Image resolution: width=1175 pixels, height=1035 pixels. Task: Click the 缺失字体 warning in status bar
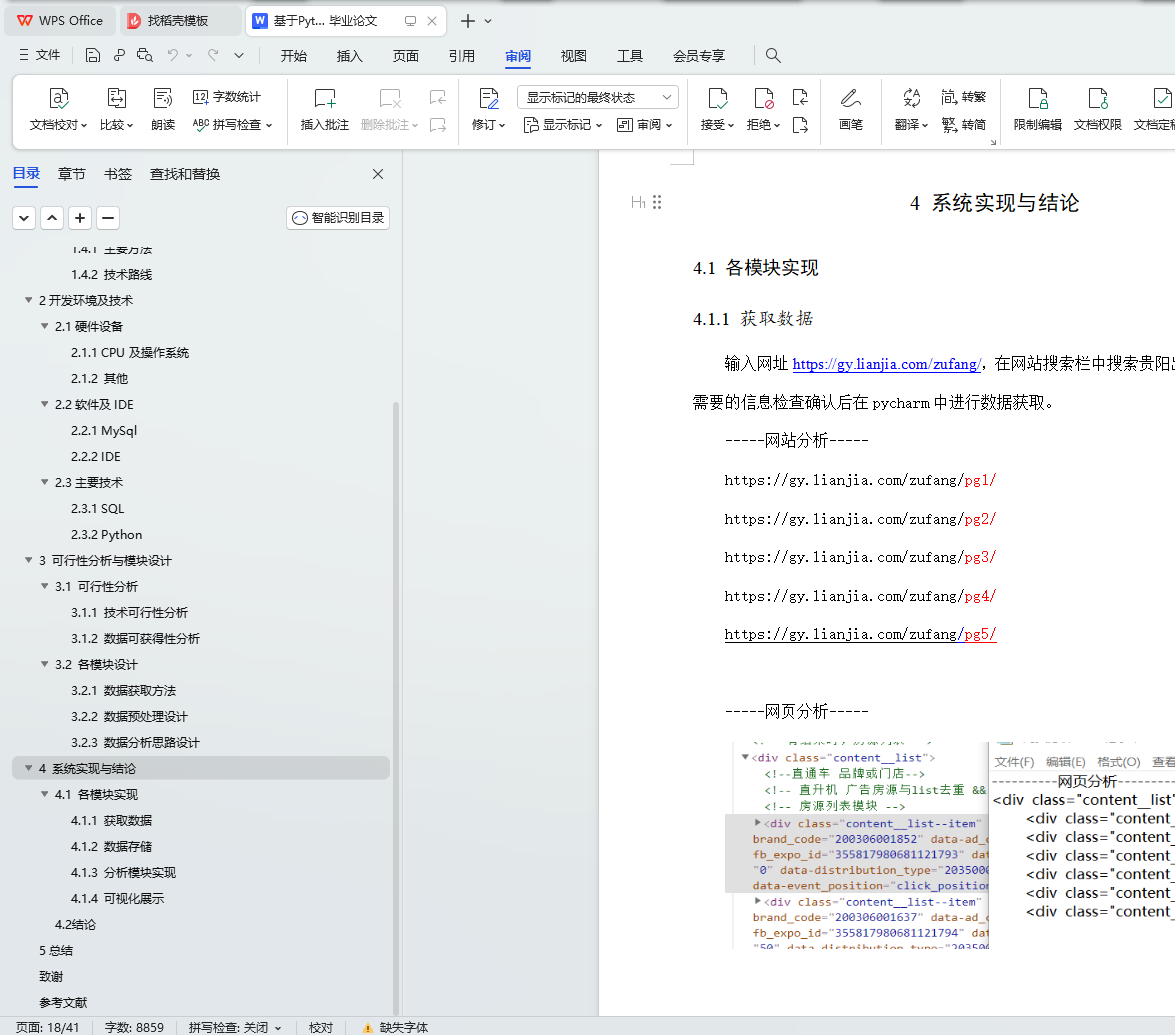click(395, 1028)
